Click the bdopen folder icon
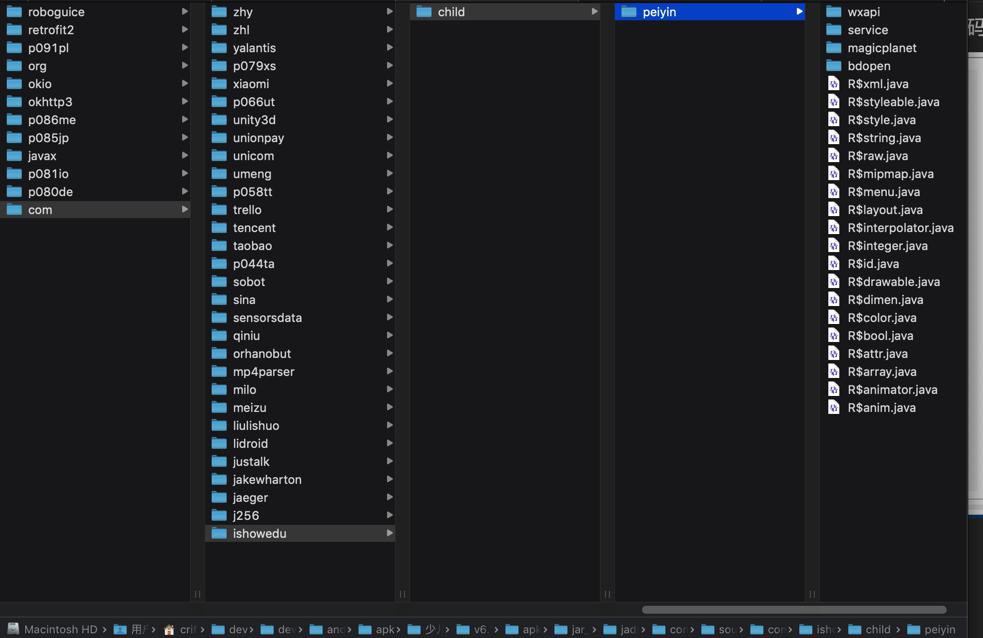Screen dimensions: 983x638 (834, 66)
